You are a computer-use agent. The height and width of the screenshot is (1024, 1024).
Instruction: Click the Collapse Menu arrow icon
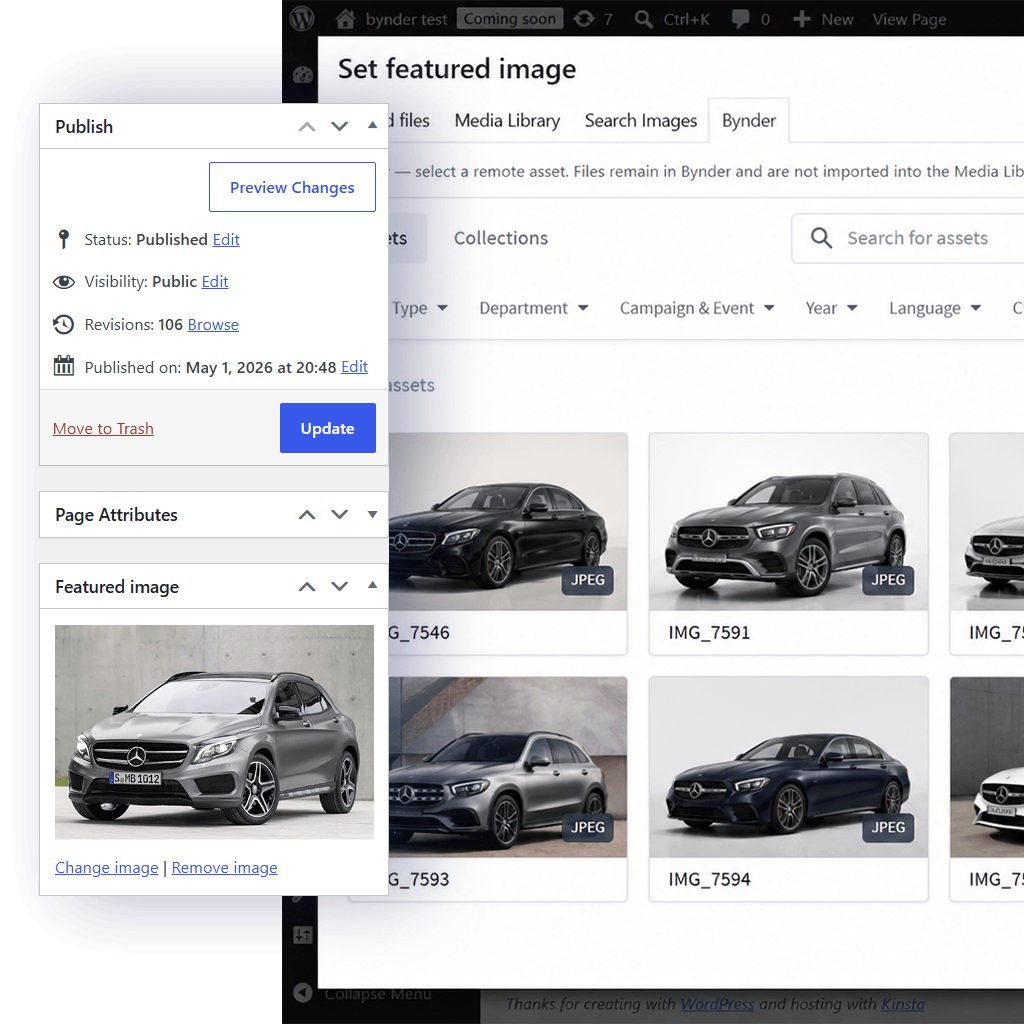pos(302,993)
